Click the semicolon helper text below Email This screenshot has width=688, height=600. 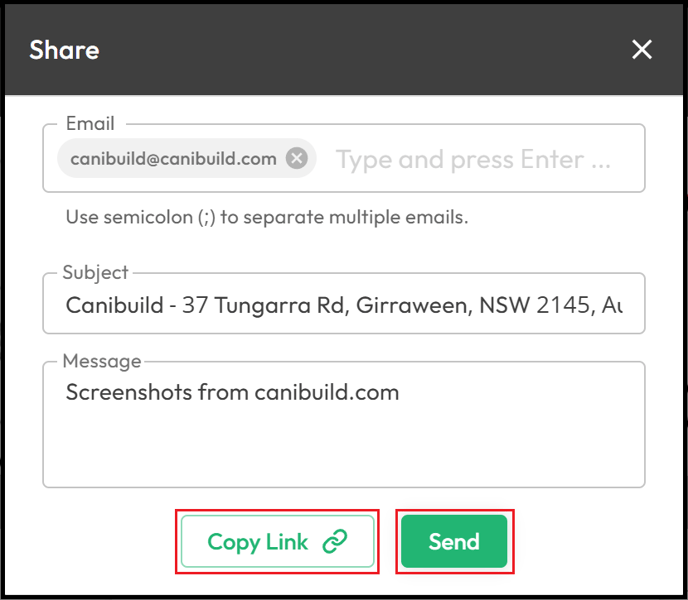point(267,217)
